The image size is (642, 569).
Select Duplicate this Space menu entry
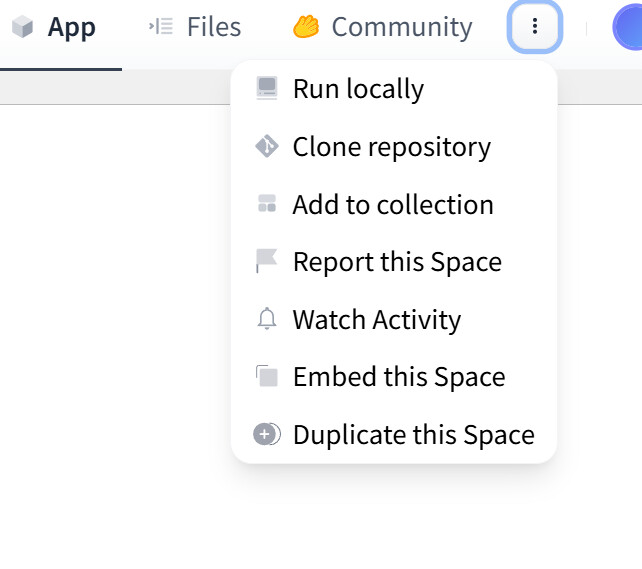(413, 435)
